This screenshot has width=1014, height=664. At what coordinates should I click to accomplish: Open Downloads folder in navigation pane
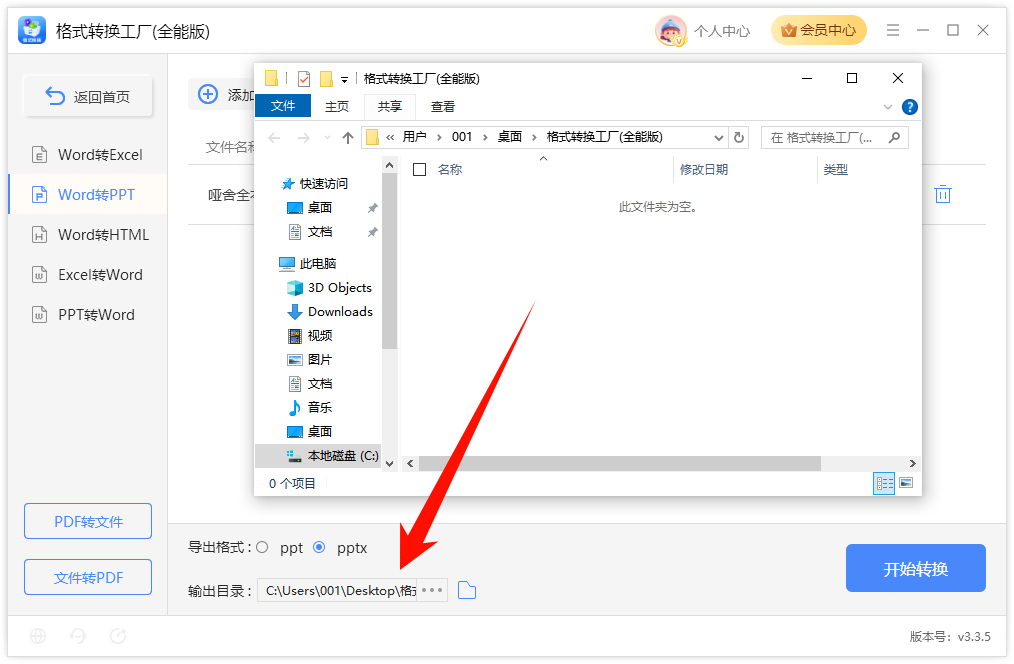coord(330,312)
